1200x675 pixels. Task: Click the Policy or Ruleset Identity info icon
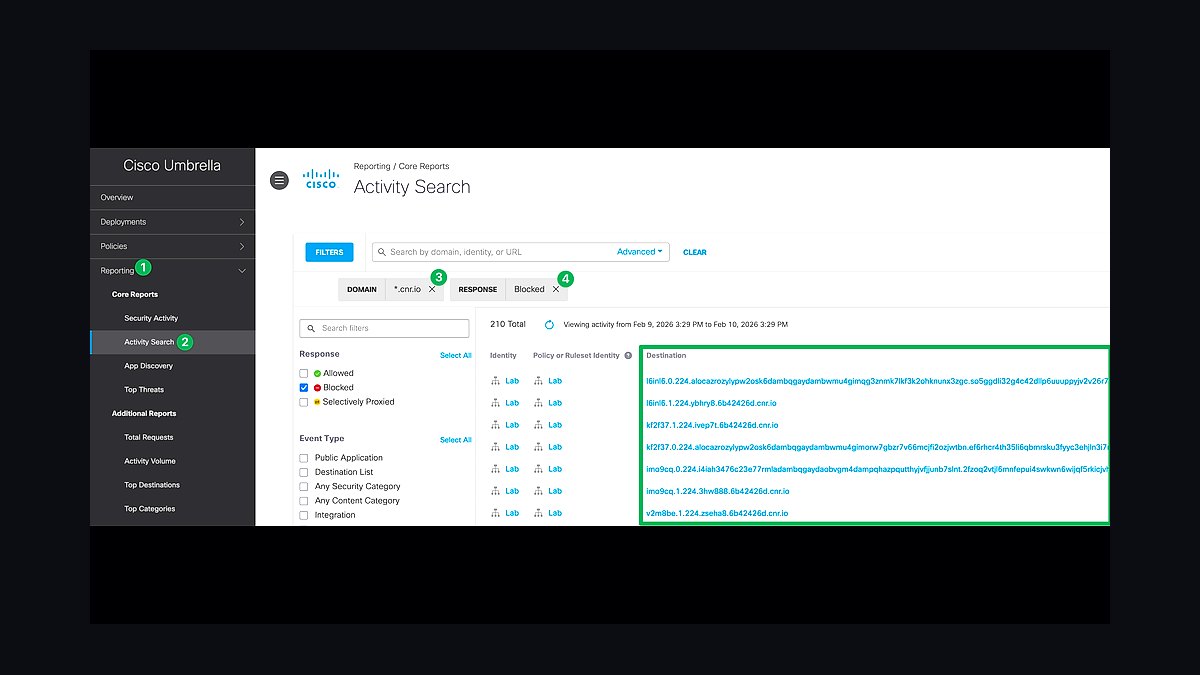(x=629, y=355)
